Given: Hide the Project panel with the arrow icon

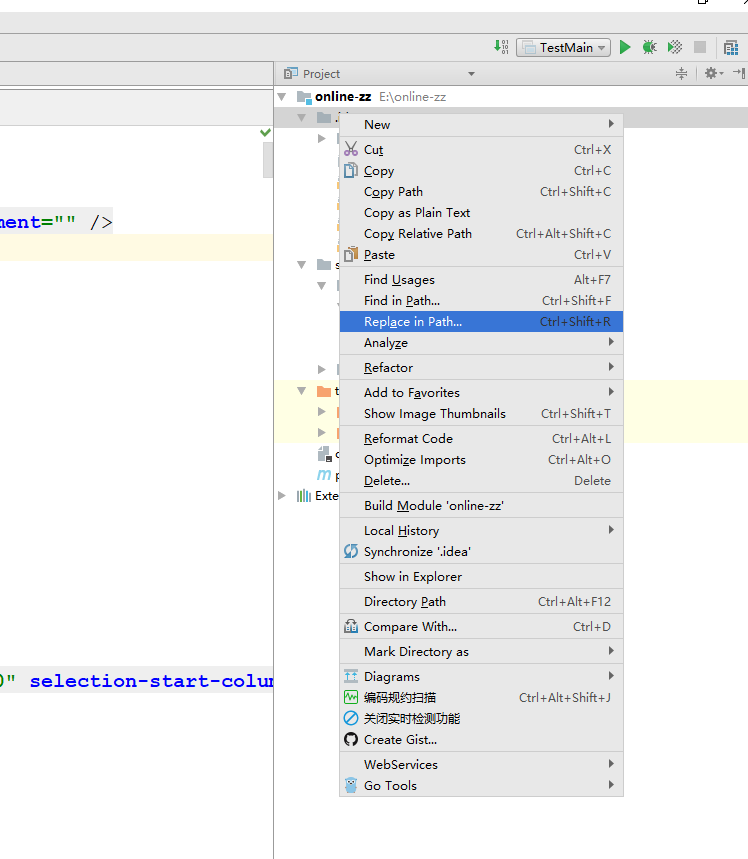Looking at the screenshot, I should coord(739,73).
